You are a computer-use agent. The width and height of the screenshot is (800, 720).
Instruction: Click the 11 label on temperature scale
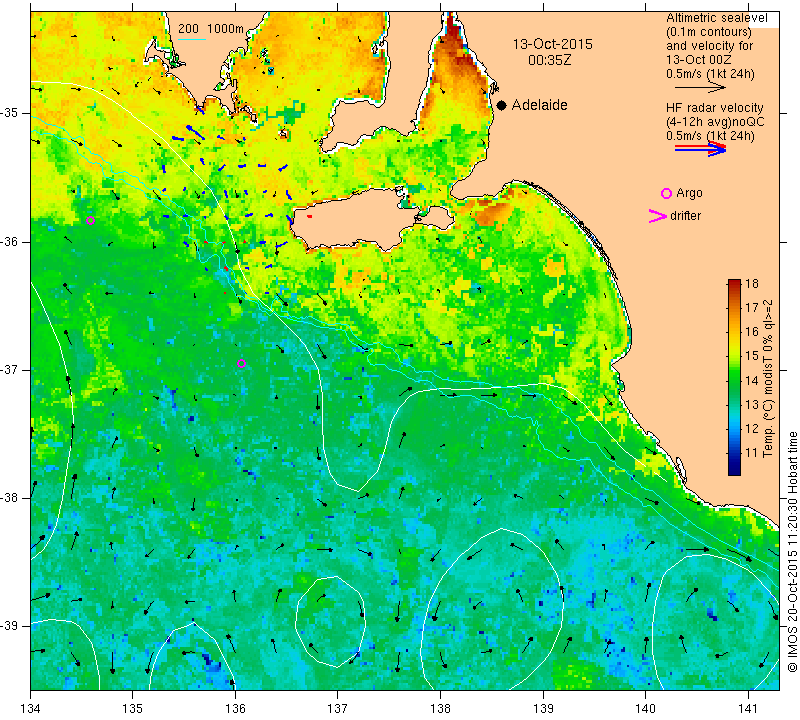point(752,452)
